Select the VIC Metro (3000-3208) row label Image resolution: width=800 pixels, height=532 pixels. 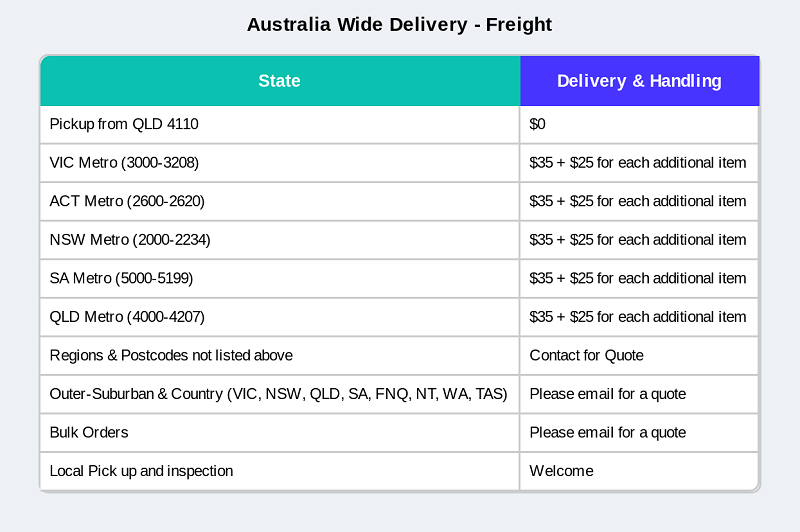point(131,162)
